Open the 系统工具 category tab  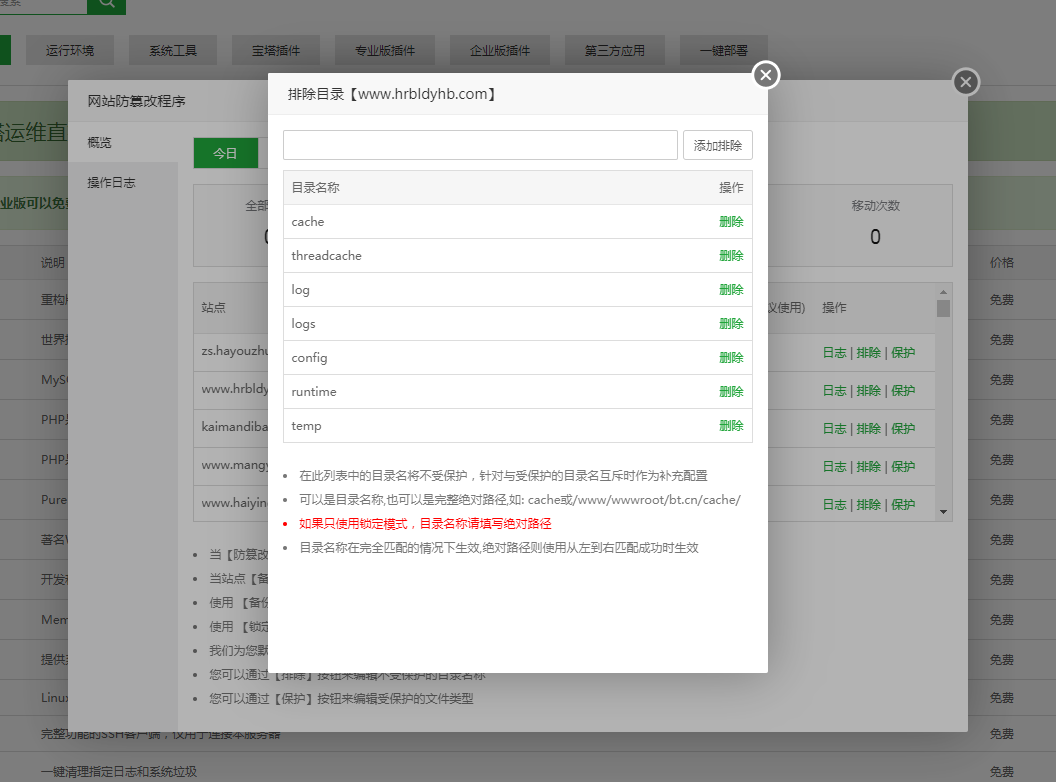(x=173, y=51)
